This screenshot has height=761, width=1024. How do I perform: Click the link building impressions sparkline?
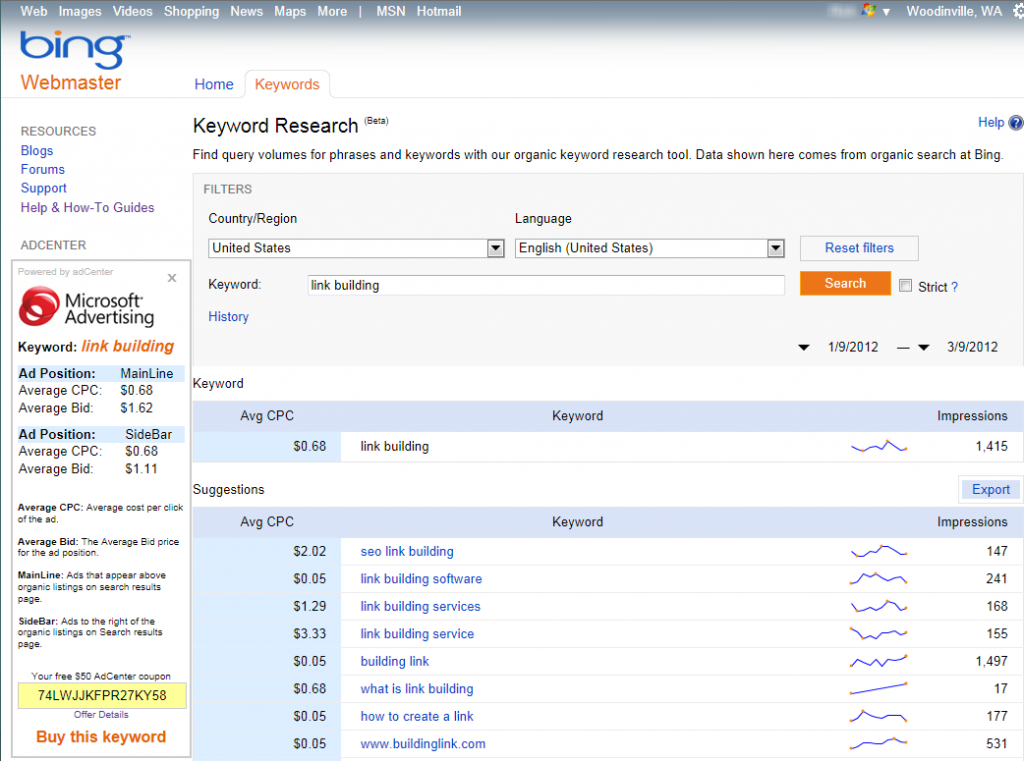878,447
